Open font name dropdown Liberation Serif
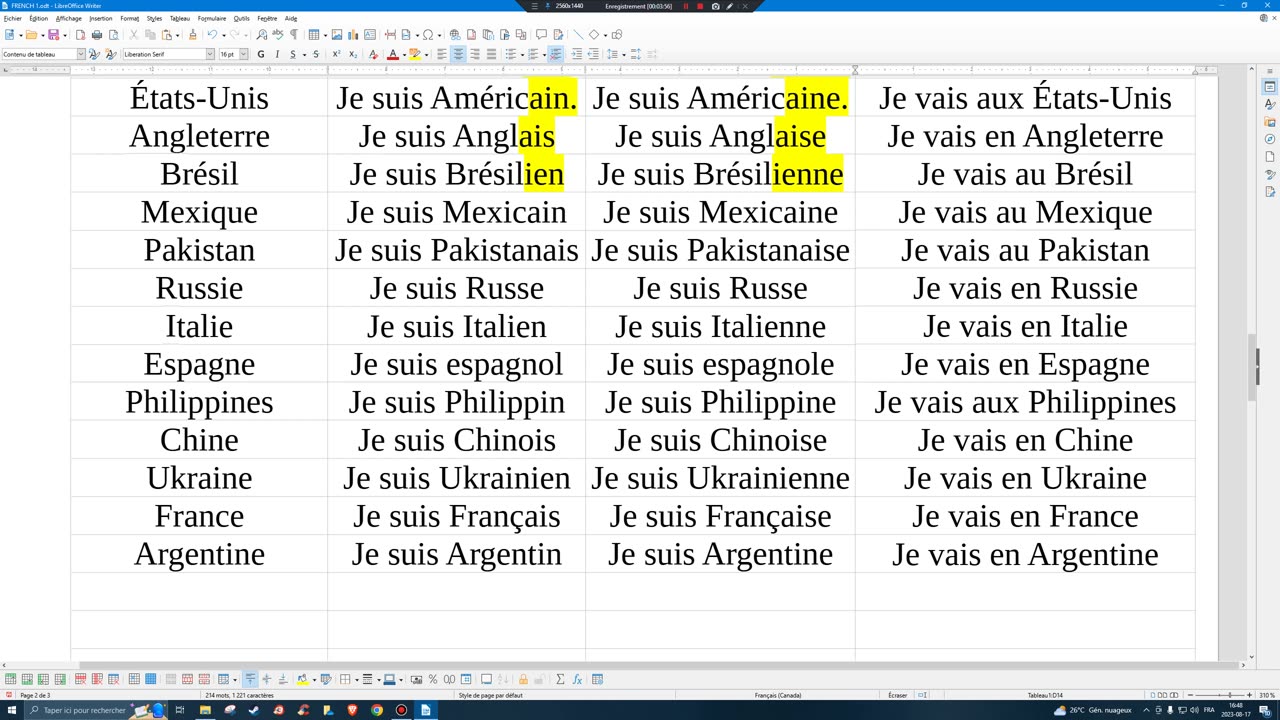The height and width of the screenshot is (720, 1280). coord(210,54)
